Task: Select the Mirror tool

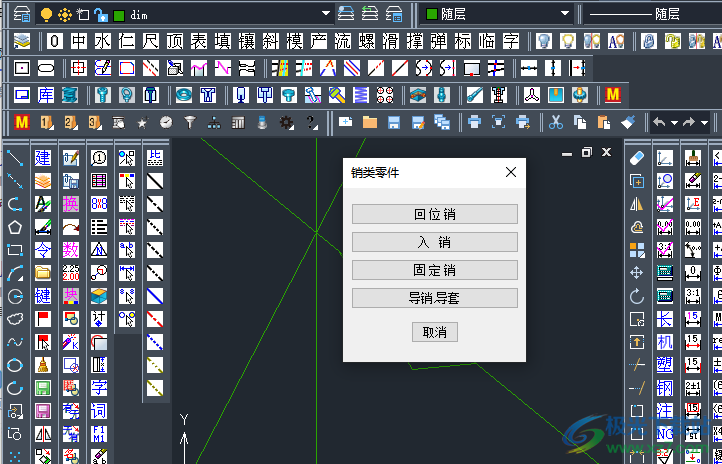Action: (x=637, y=204)
